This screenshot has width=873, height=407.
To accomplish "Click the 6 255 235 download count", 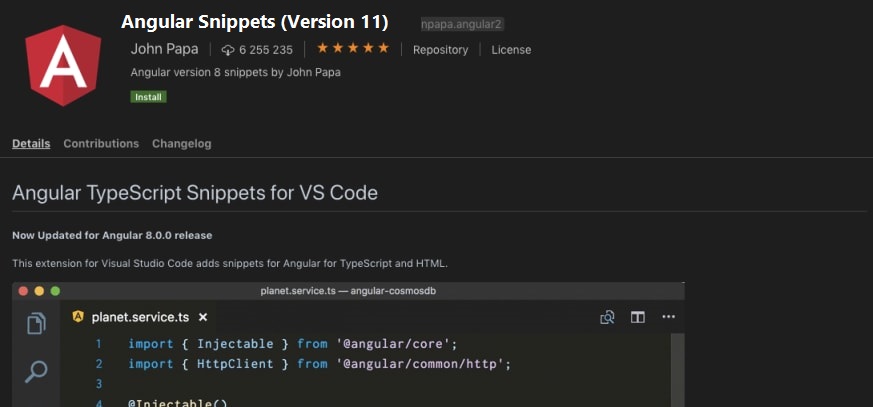I will pyautogui.click(x=266, y=50).
